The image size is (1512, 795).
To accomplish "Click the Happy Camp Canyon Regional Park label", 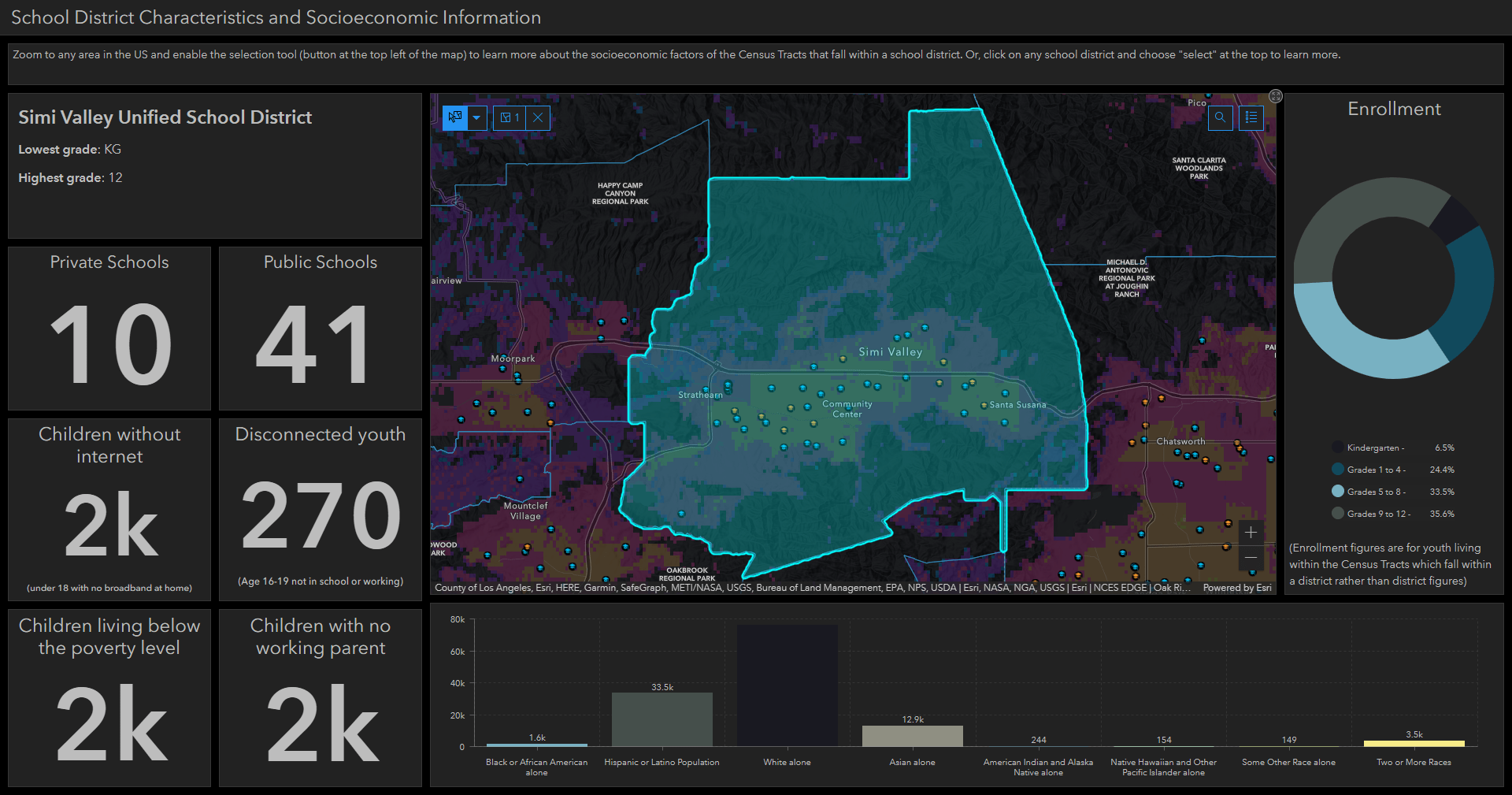I will click(x=621, y=194).
